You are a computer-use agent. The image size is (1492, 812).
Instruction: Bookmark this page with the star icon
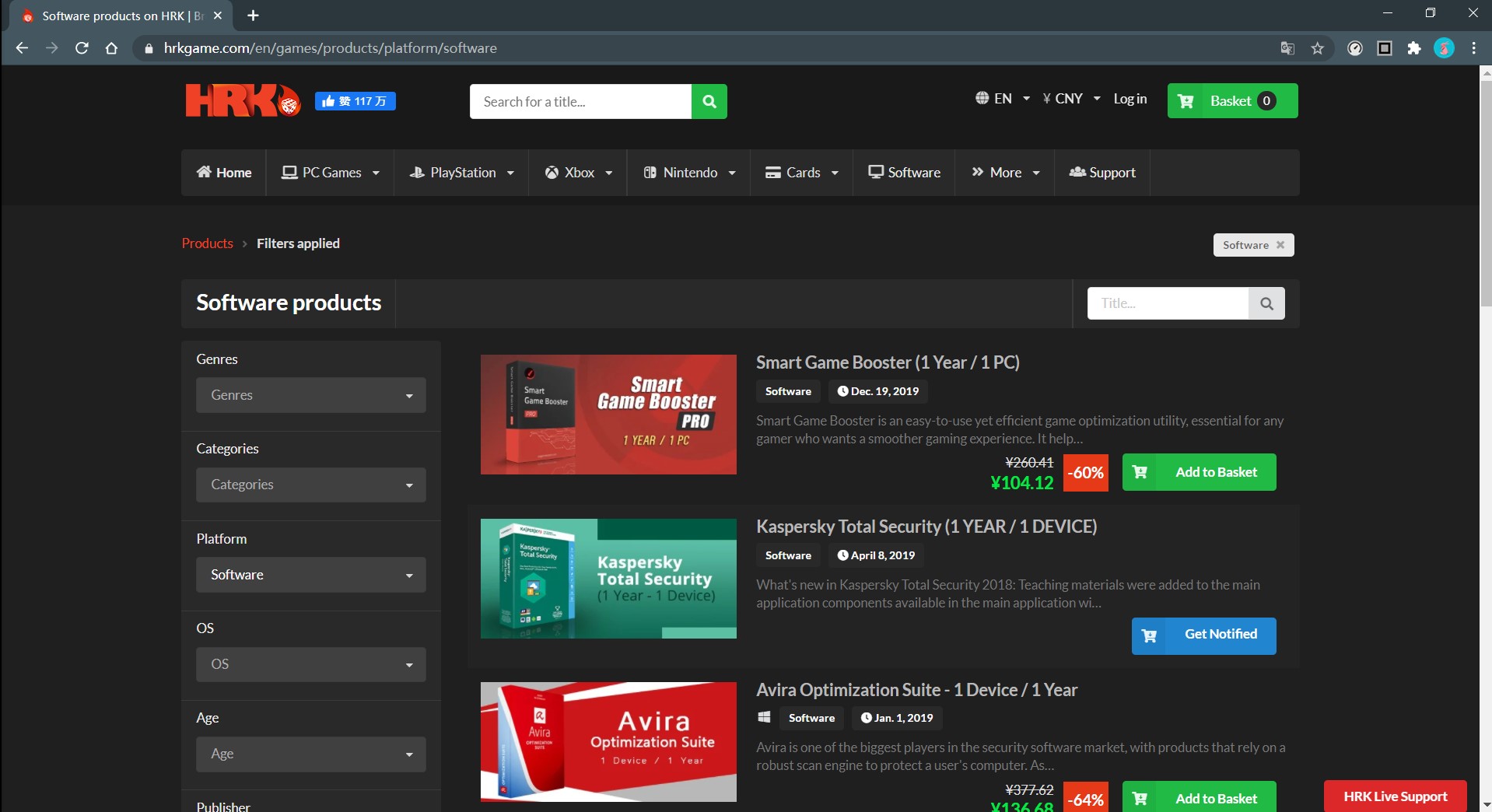[x=1317, y=48]
